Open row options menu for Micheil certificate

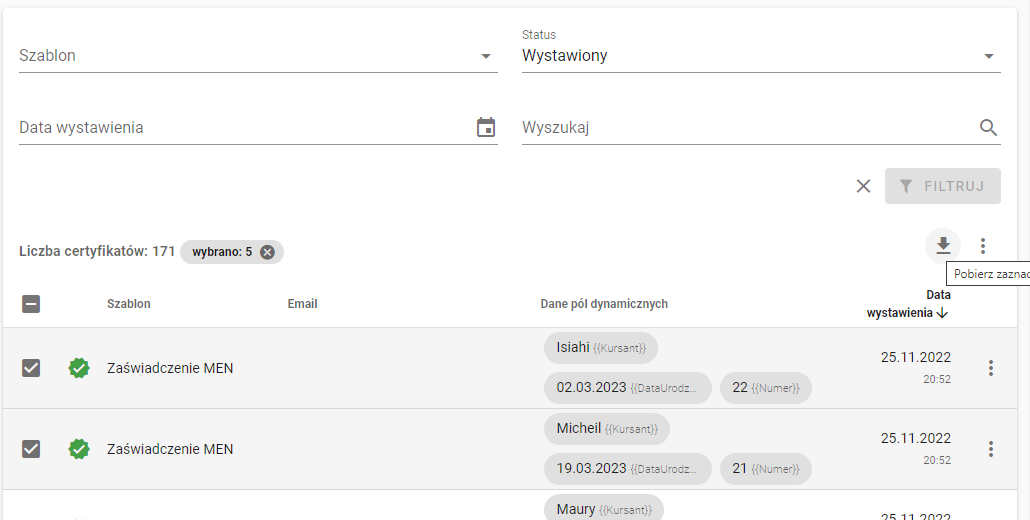click(991, 448)
